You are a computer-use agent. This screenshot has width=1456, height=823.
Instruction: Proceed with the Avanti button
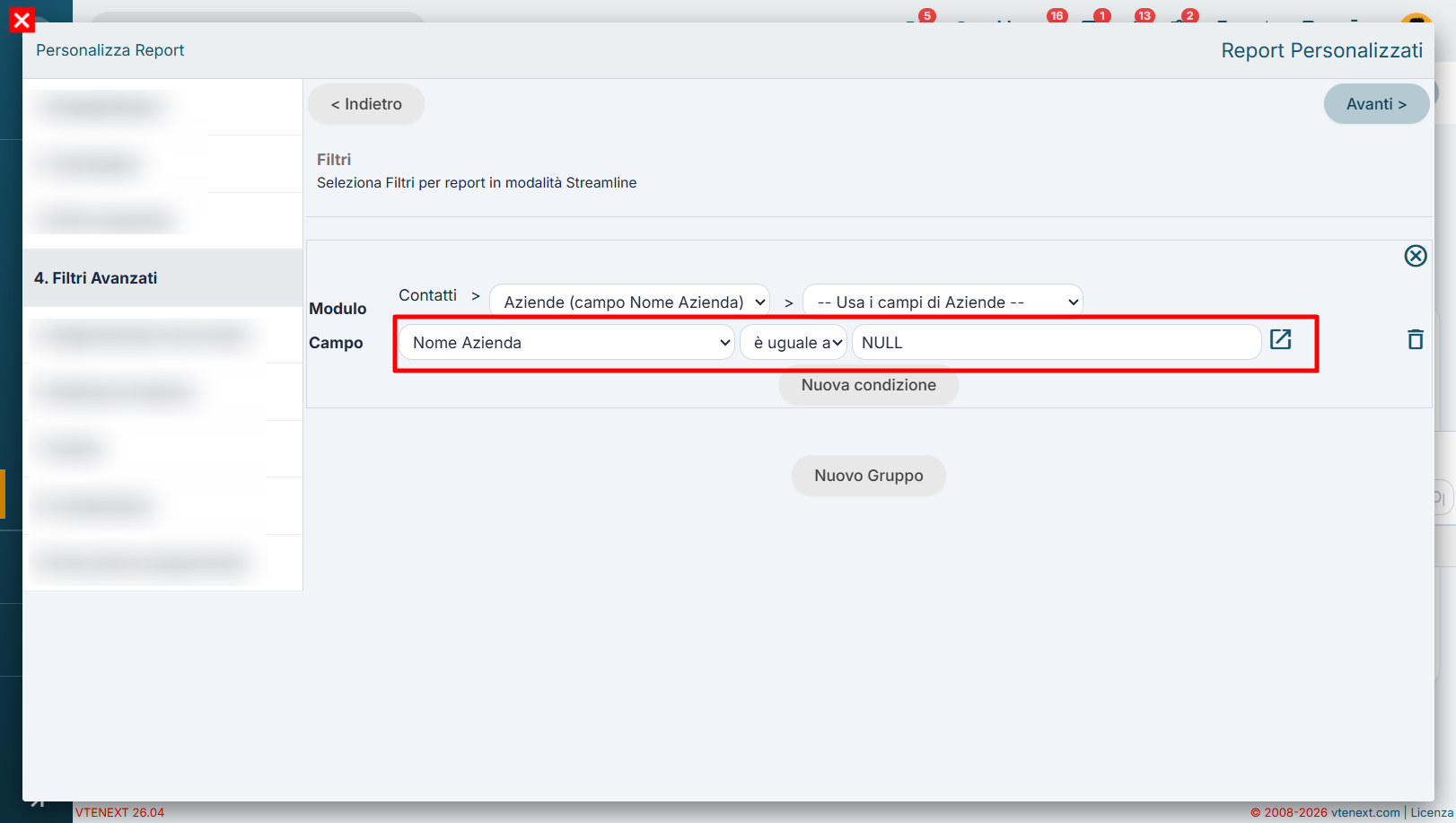[1376, 104]
